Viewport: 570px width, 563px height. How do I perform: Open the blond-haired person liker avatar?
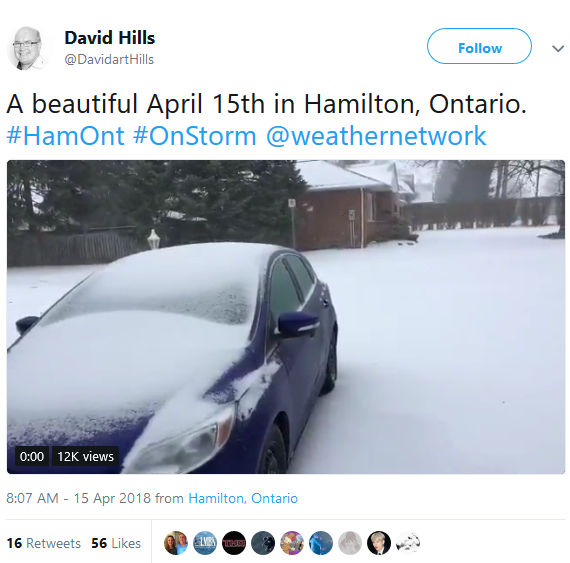[379, 543]
